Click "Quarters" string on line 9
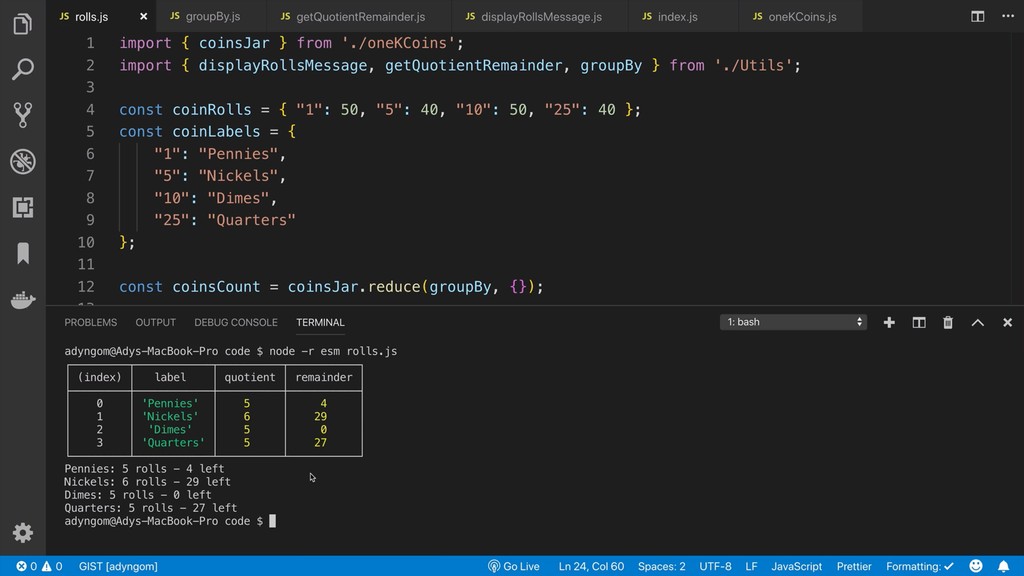The width and height of the screenshot is (1024, 576). [251, 221]
